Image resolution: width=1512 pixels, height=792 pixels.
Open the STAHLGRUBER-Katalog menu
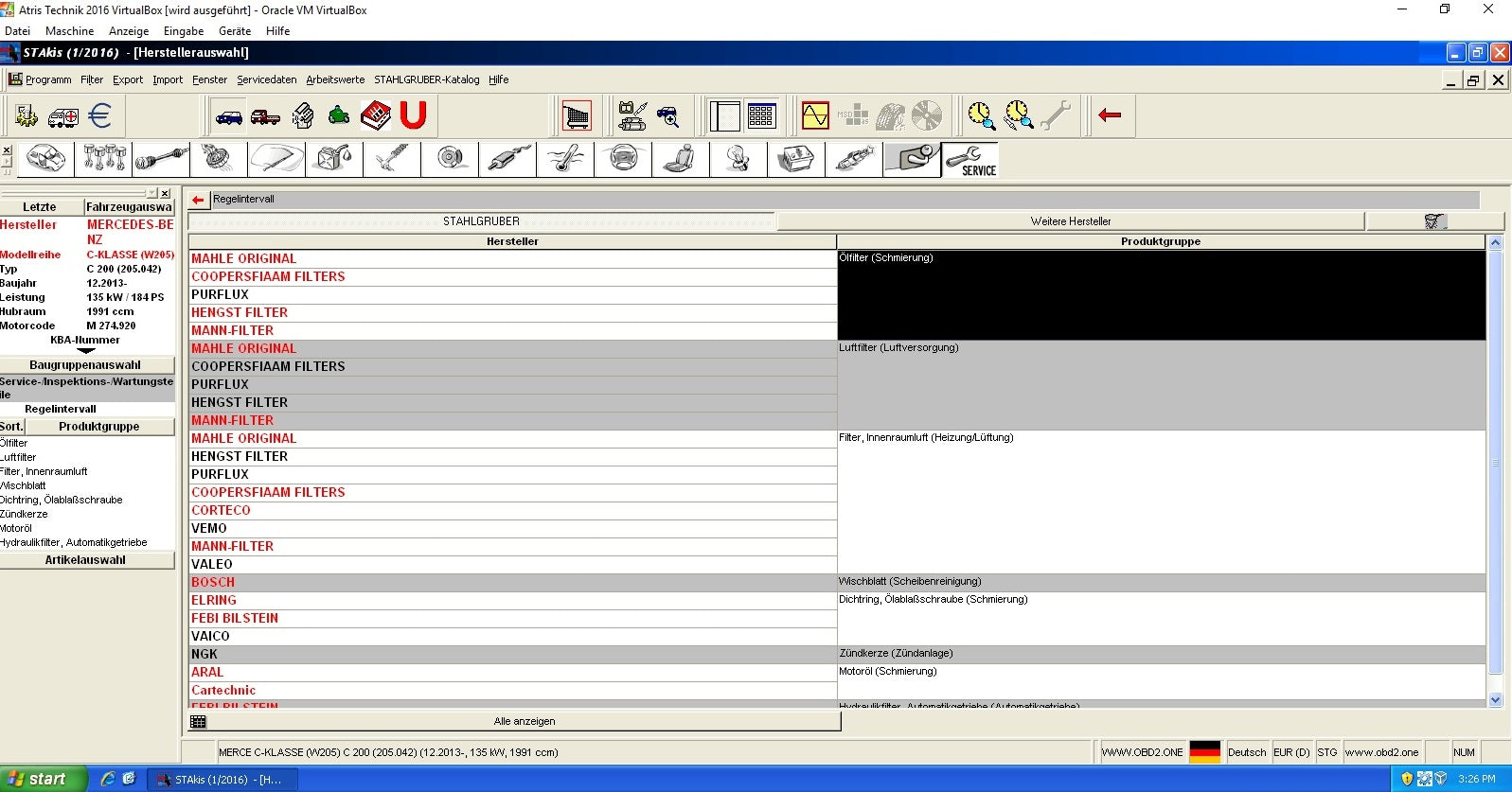coord(426,79)
